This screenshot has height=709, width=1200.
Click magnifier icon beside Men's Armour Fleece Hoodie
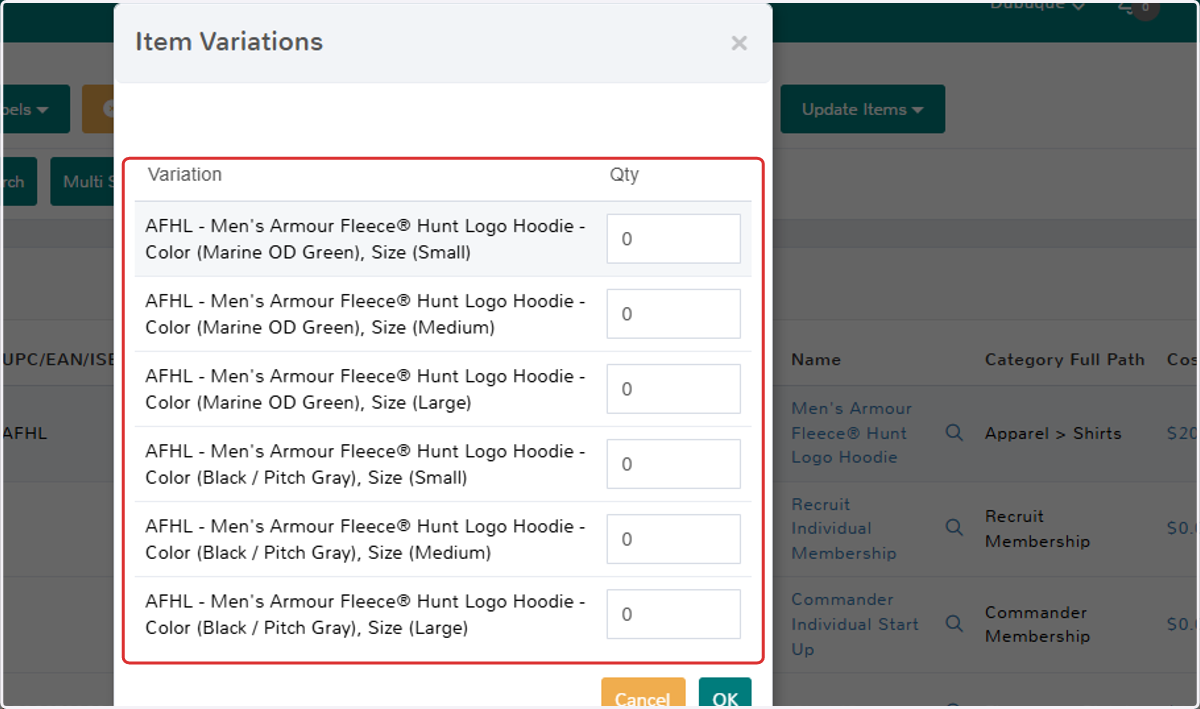click(954, 432)
